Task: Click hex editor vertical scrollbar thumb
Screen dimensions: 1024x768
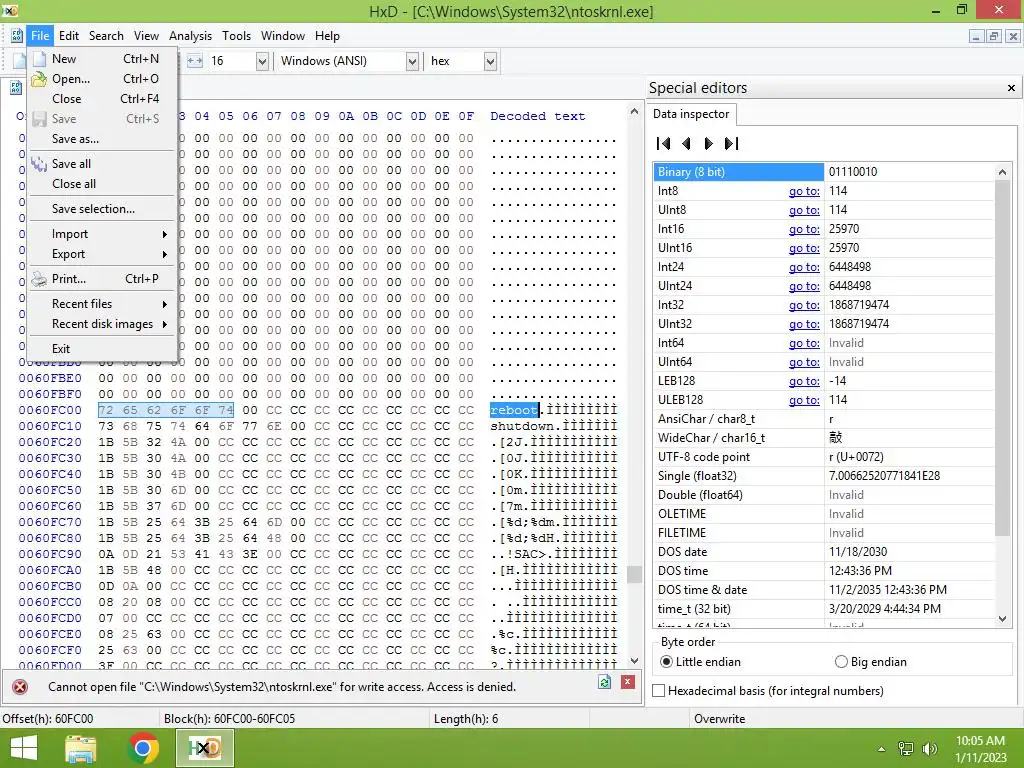Action: click(633, 574)
